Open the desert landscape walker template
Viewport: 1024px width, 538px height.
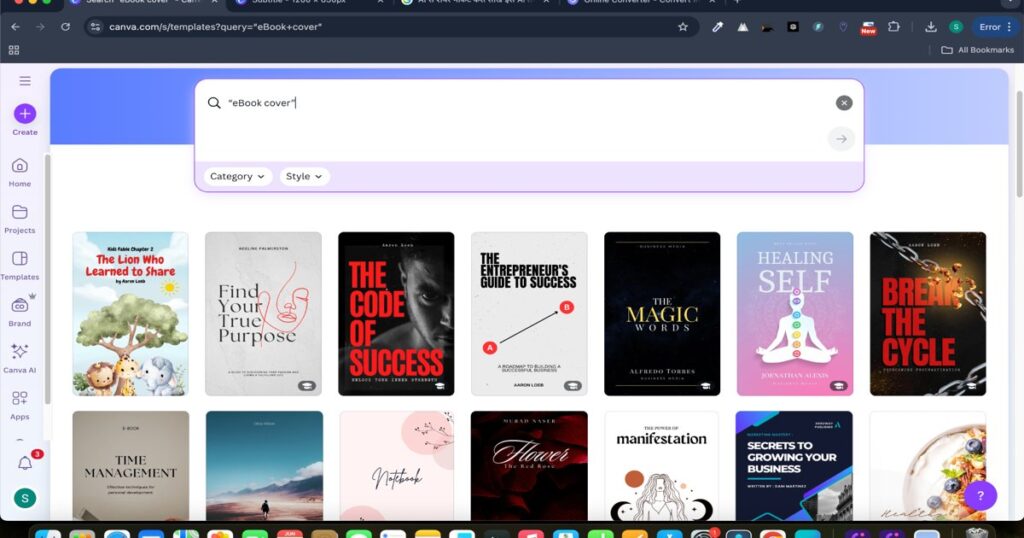[264, 466]
